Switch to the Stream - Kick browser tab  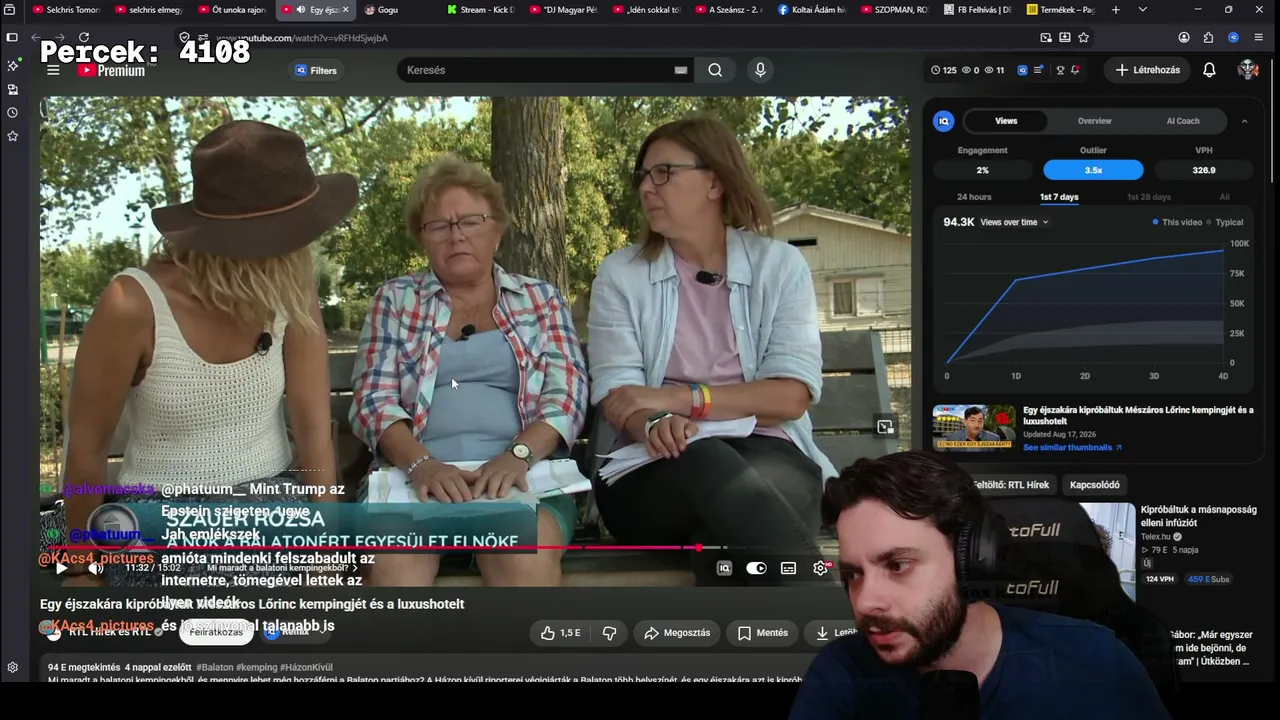[480, 10]
